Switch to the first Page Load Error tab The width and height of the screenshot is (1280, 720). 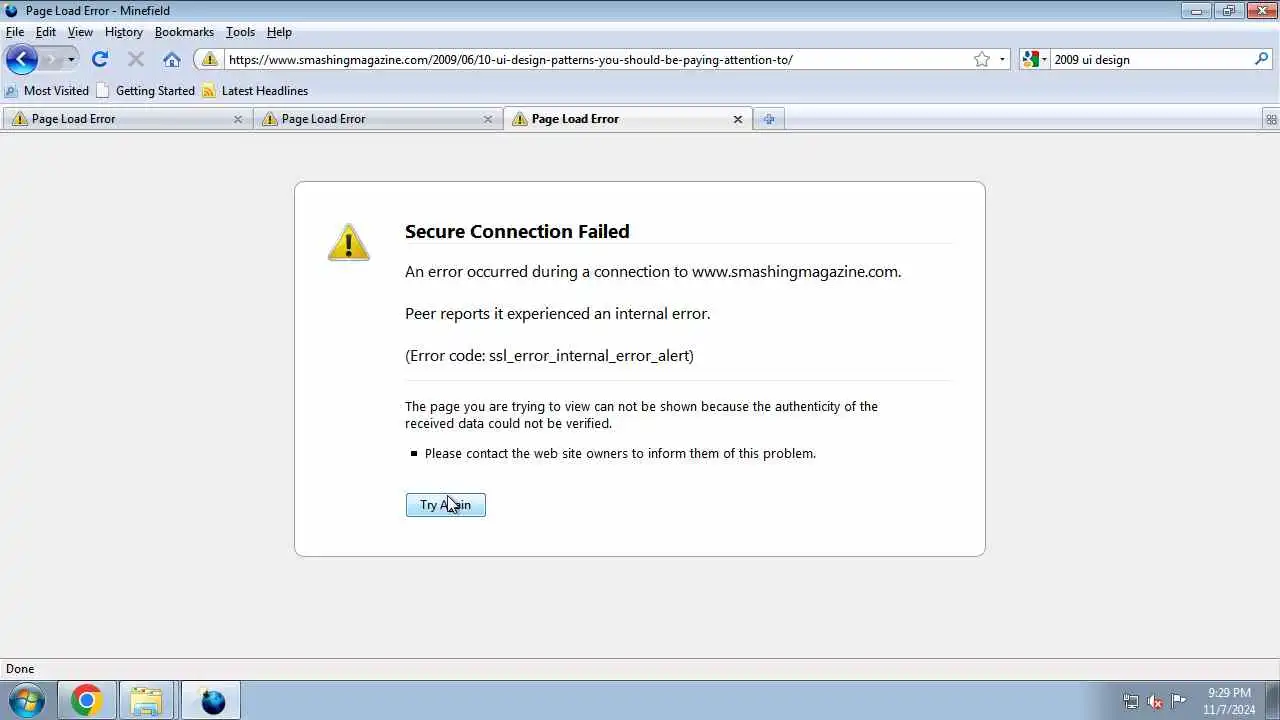(127, 119)
